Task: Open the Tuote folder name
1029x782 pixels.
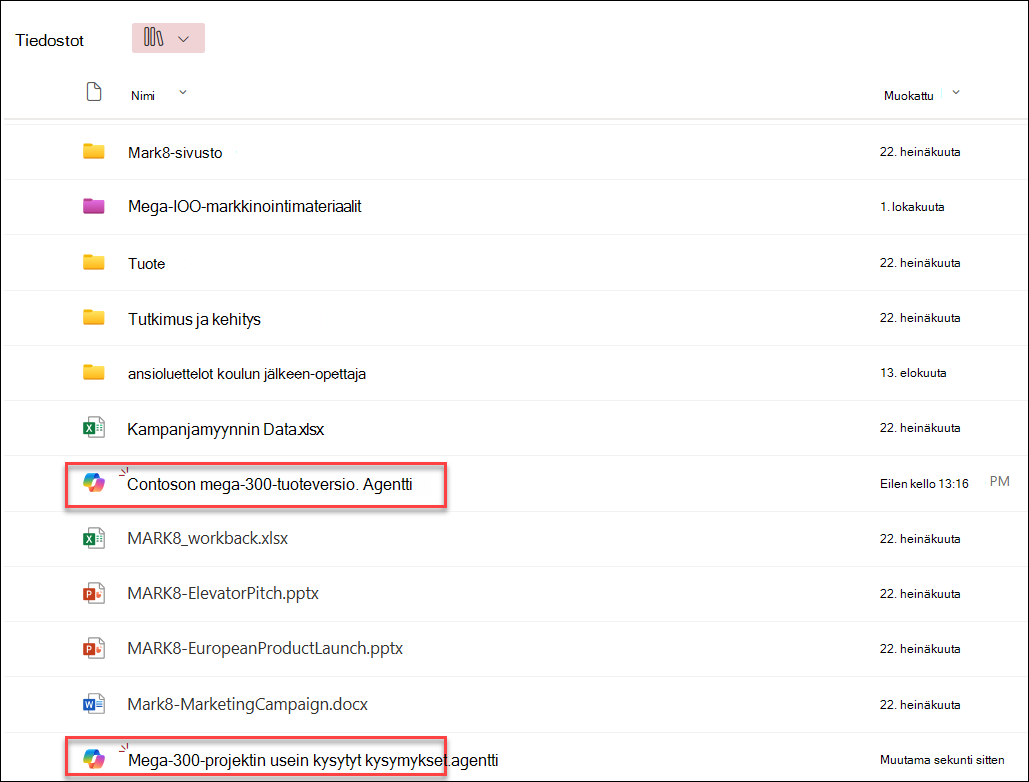Action: tap(146, 264)
